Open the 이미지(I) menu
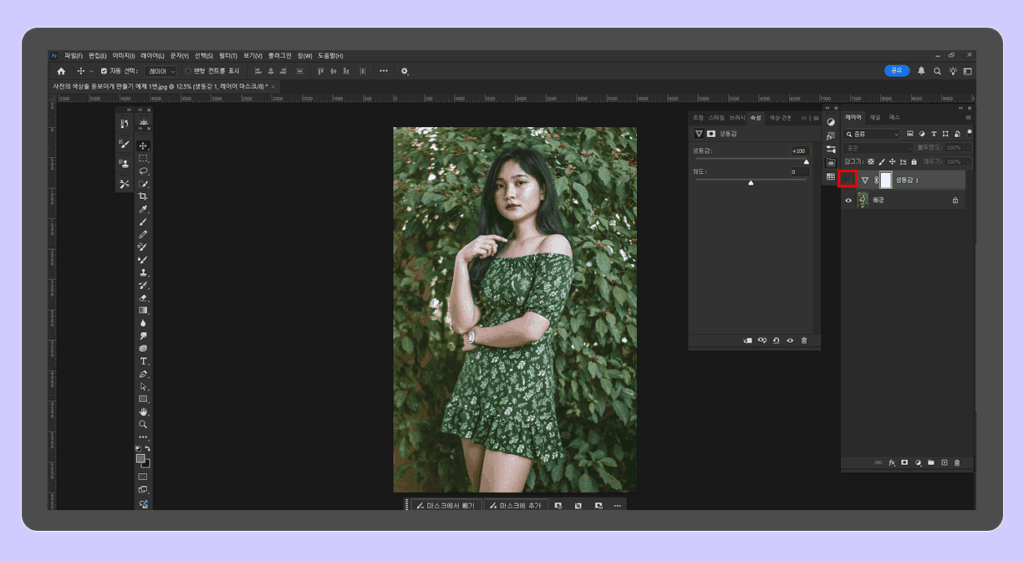 [123, 56]
